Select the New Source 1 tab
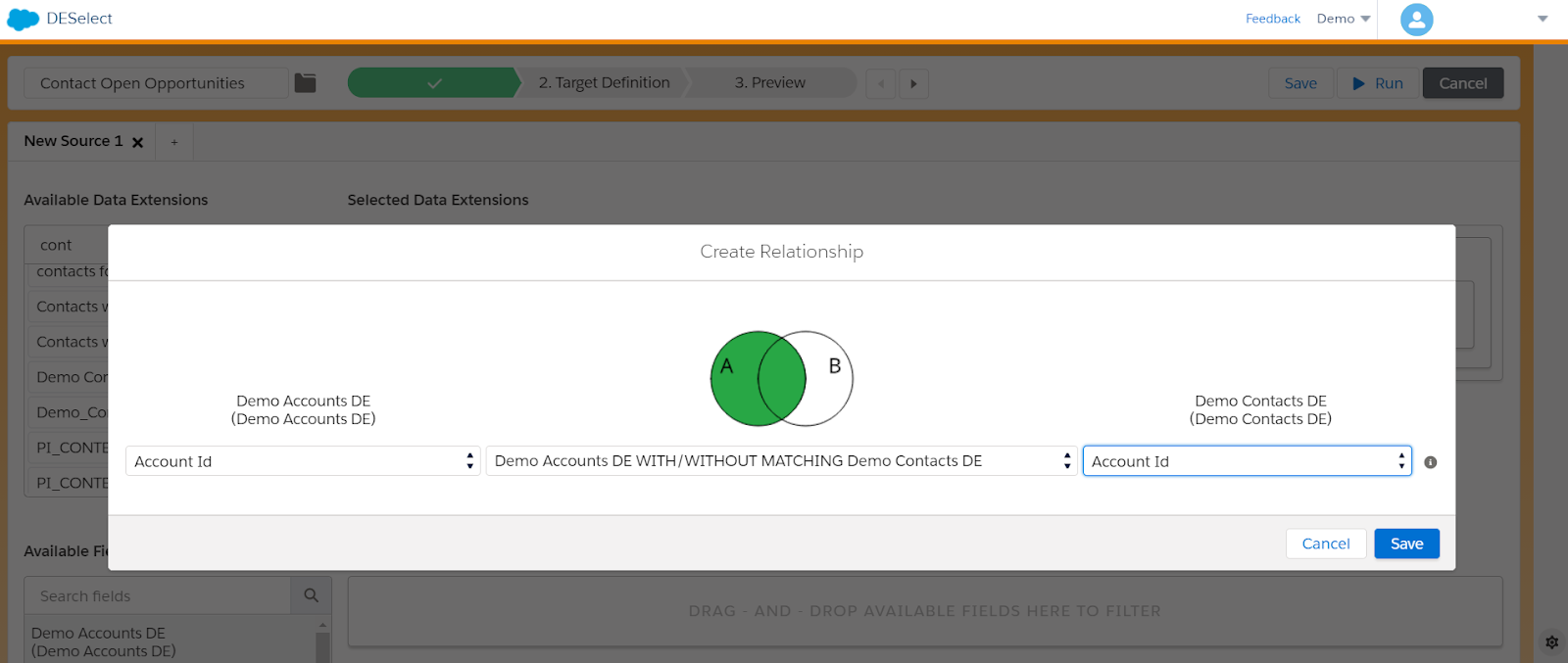The height and width of the screenshot is (663, 1568). (x=73, y=141)
